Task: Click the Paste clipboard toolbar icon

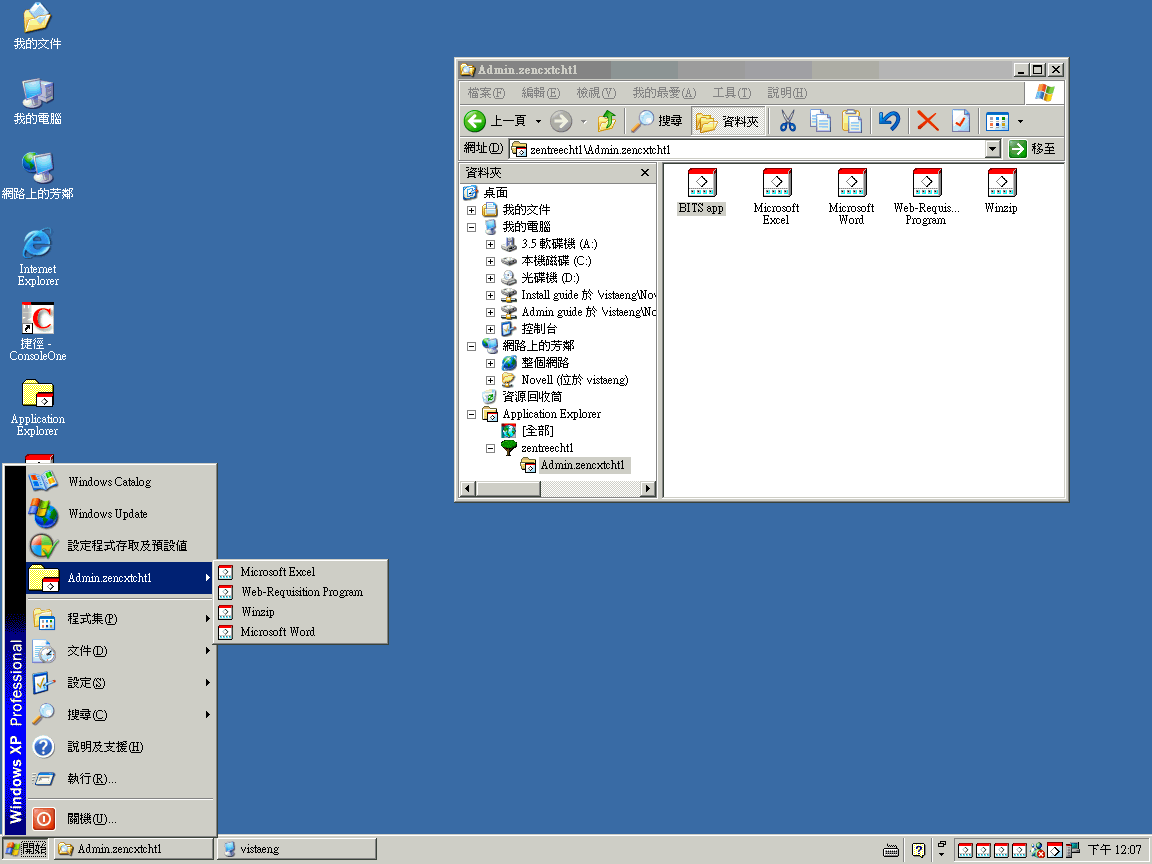Action: coord(852,121)
